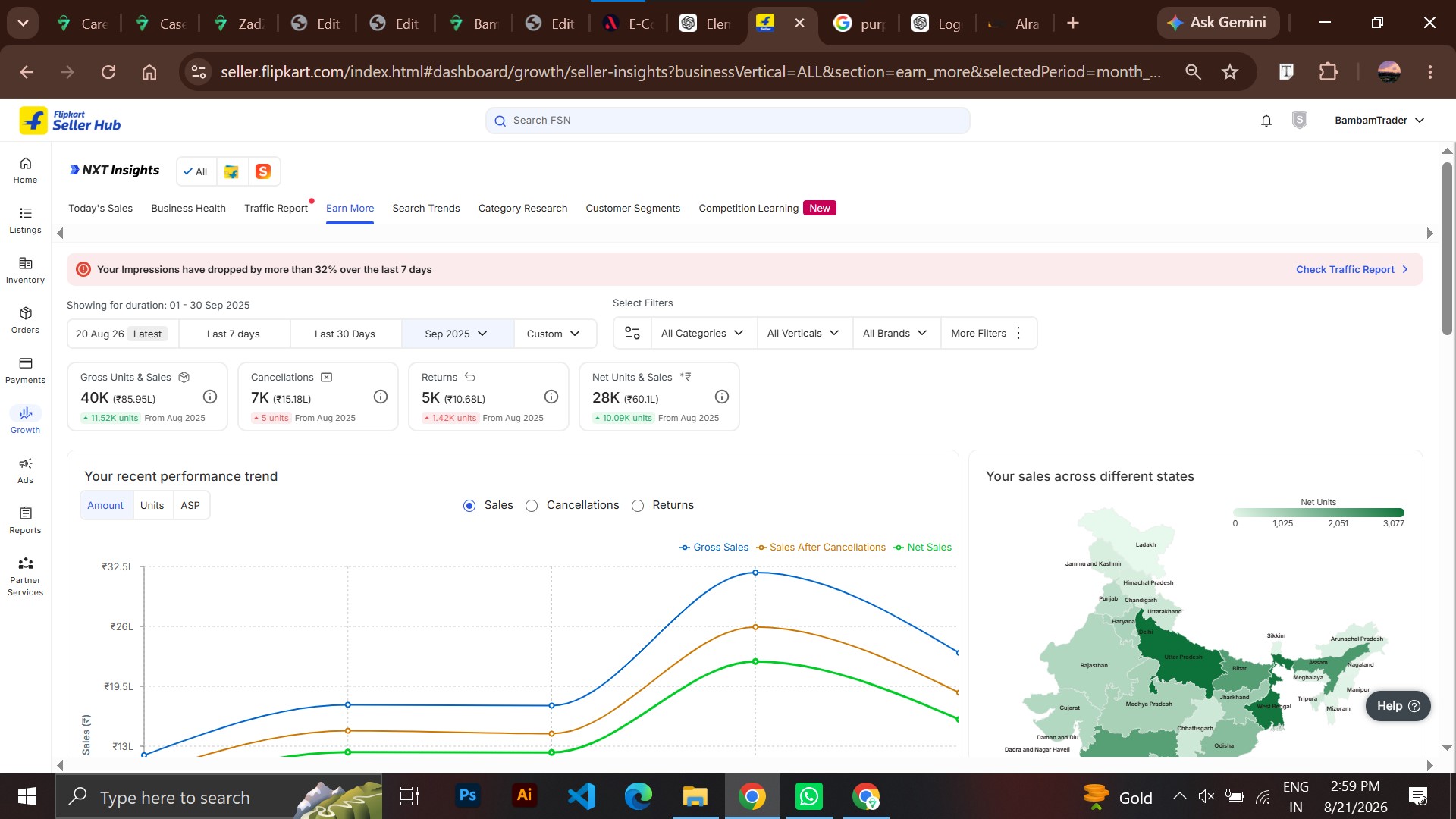Open Inventory in the left sidebar
Image resolution: width=1456 pixels, height=819 pixels.
pyautogui.click(x=25, y=271)
